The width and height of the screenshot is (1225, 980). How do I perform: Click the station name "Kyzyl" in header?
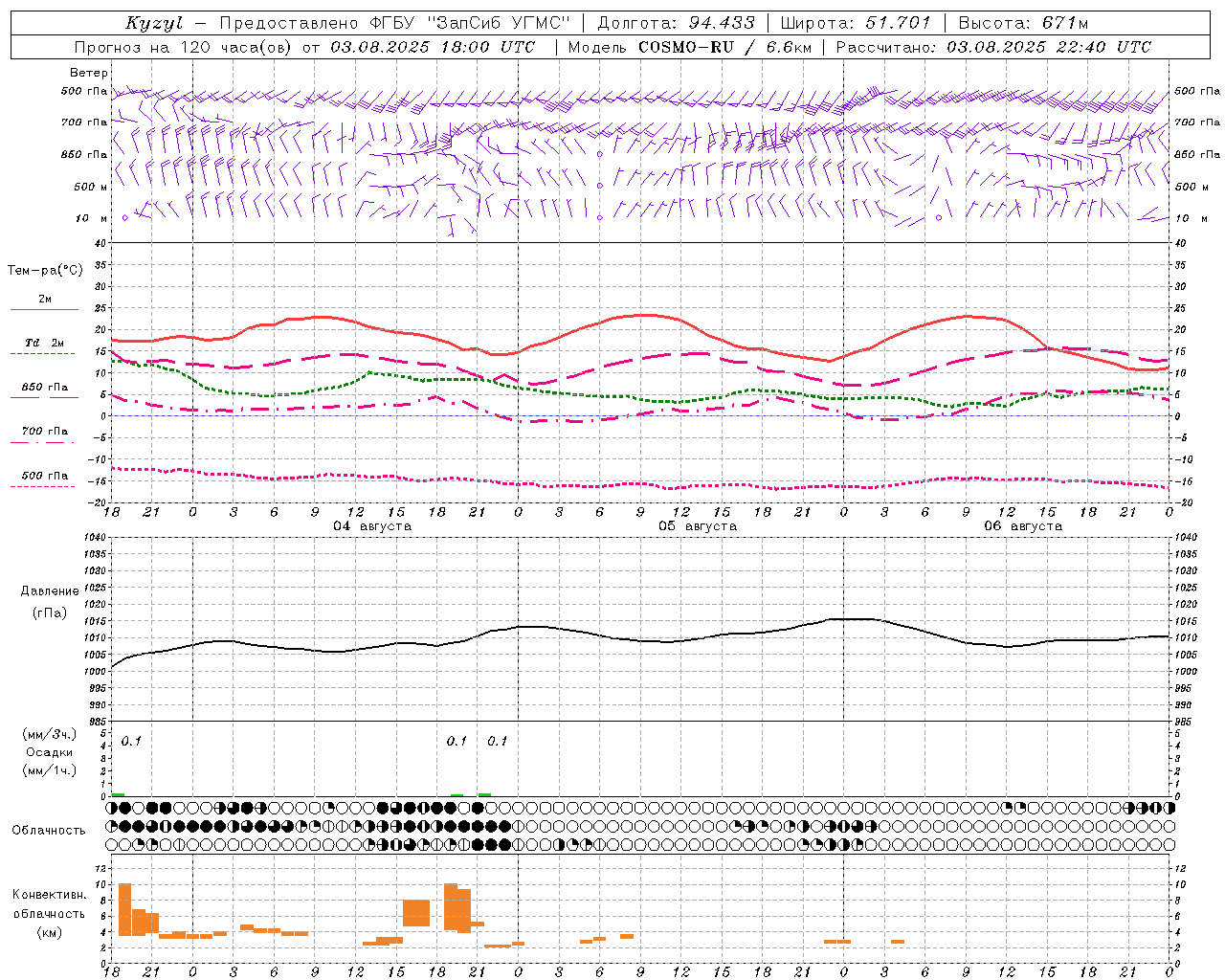(x=154, y=23)
